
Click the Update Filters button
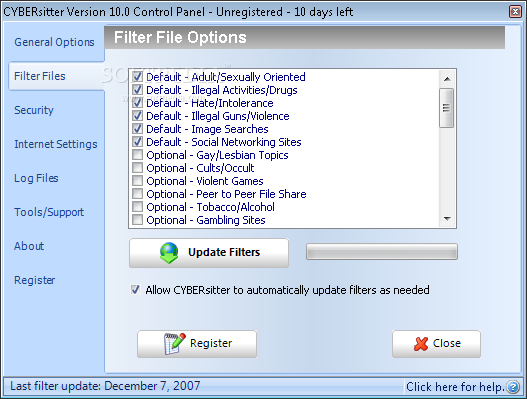click(209, 253)
